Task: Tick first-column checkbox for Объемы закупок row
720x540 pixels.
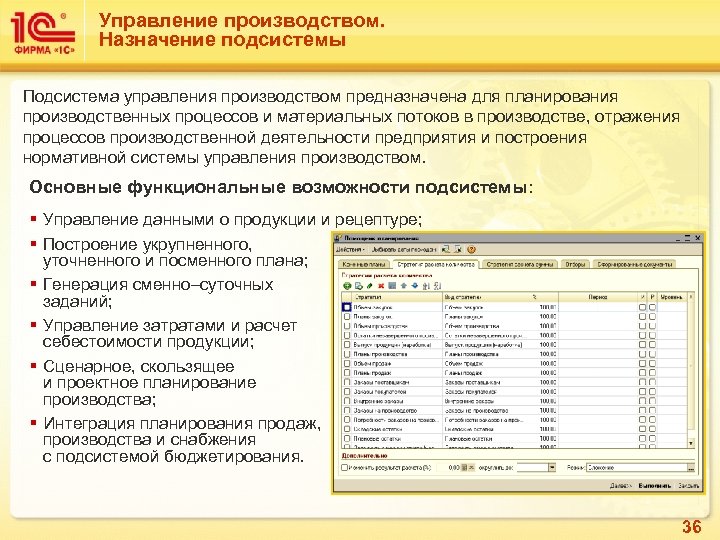Action: (347, 307)
